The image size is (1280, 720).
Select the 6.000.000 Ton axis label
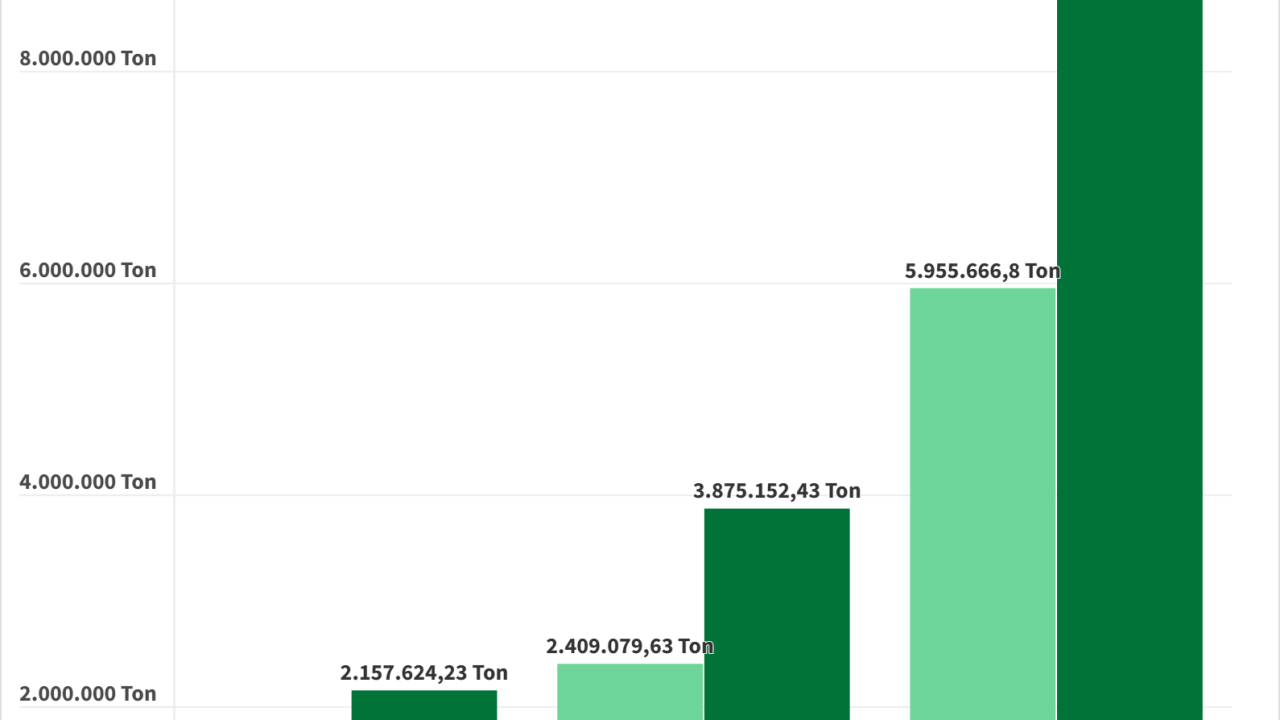88,270
